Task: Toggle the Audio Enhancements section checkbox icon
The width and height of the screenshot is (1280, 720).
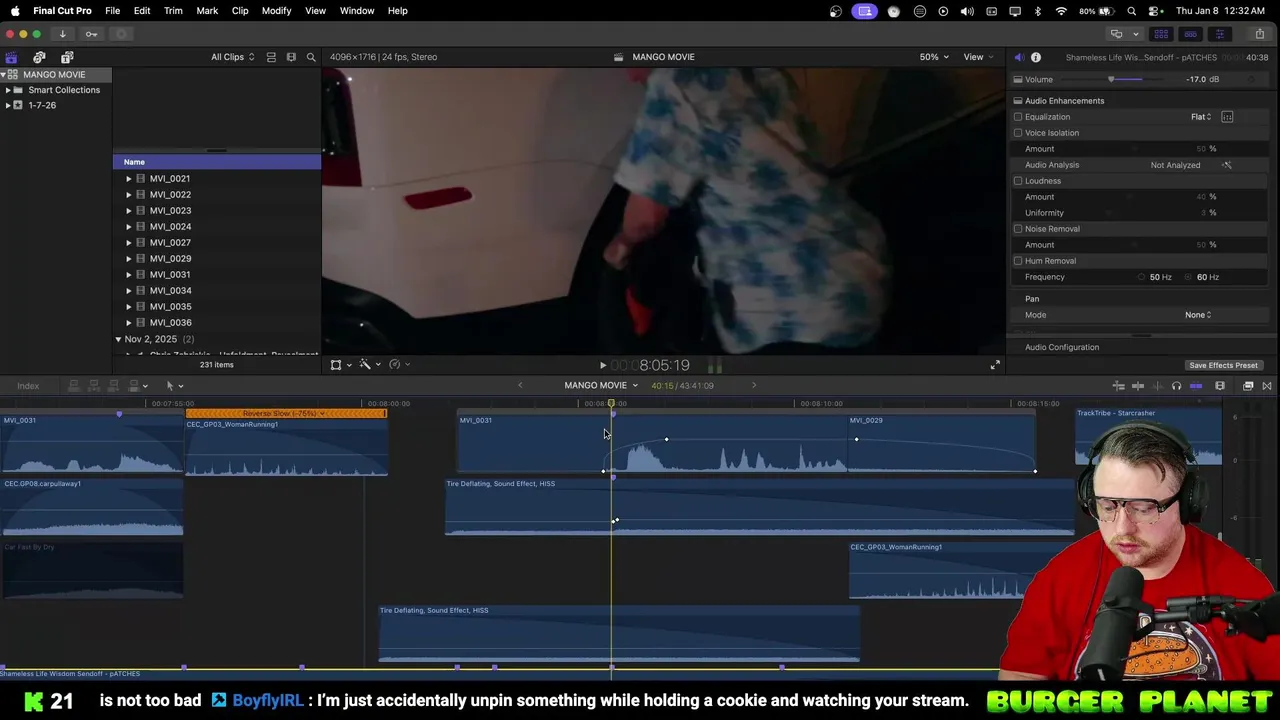Action: (1018, 101)
